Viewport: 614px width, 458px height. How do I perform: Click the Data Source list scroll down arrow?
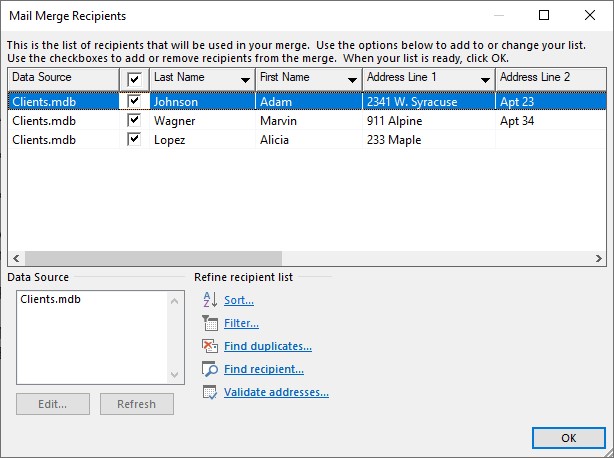175,375
